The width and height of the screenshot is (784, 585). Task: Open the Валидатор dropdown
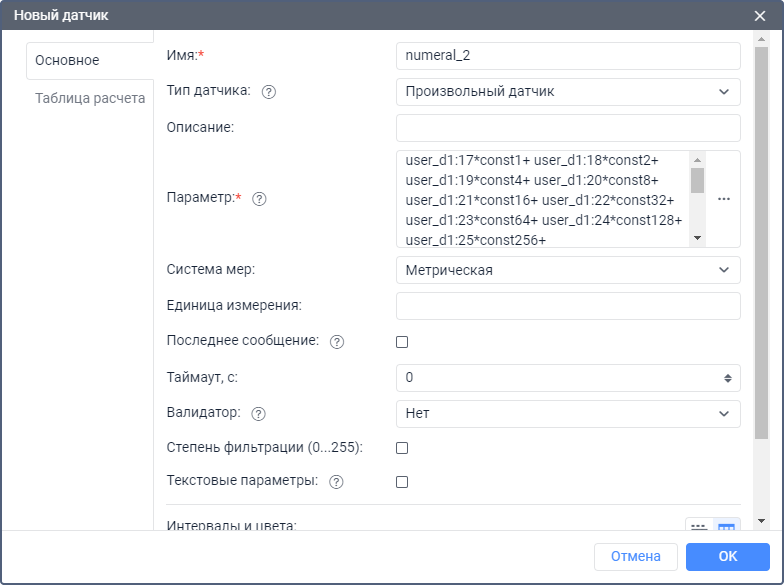pyautogui.click(x=568, y=413)
